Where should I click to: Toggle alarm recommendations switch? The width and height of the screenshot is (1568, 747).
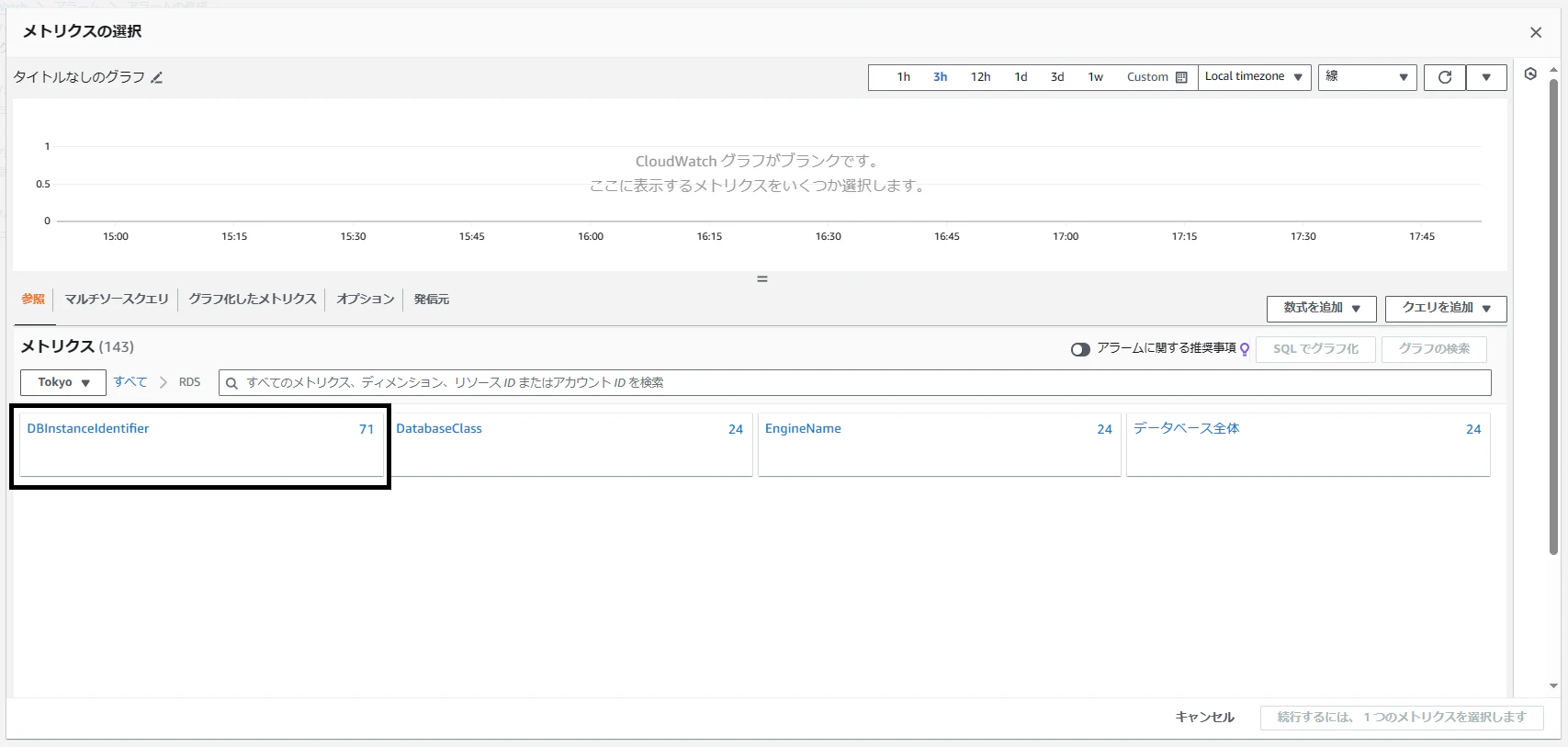tap(1080, 349)
